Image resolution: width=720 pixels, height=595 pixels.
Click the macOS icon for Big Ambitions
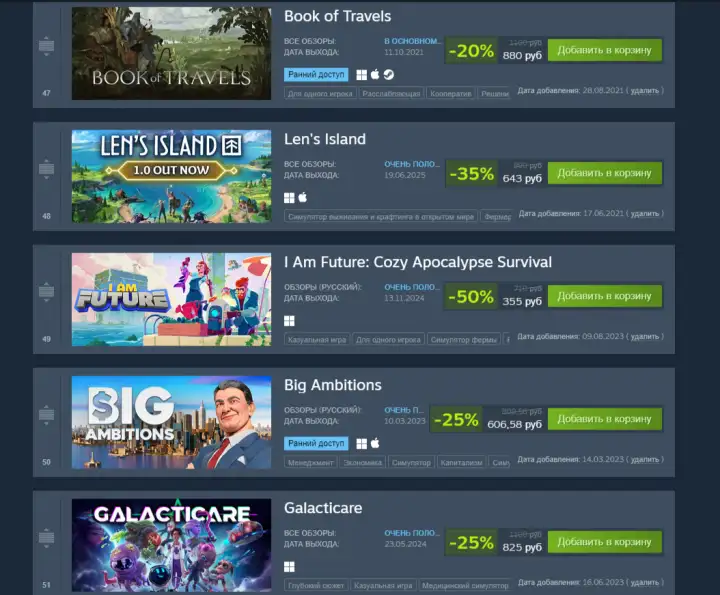(x=375, y=443)
